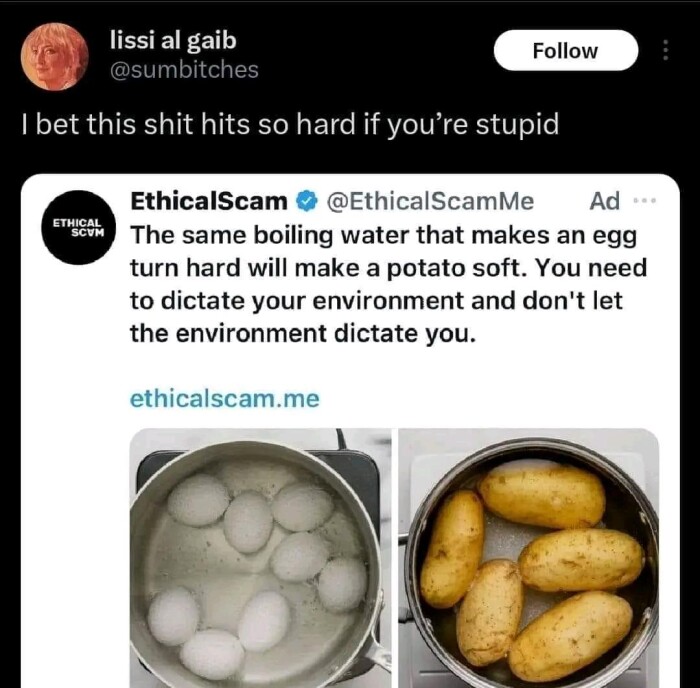Open lissi al gaib's profile picture
The width and height of the screenshot is (700, 688).
tap(54, 56)
